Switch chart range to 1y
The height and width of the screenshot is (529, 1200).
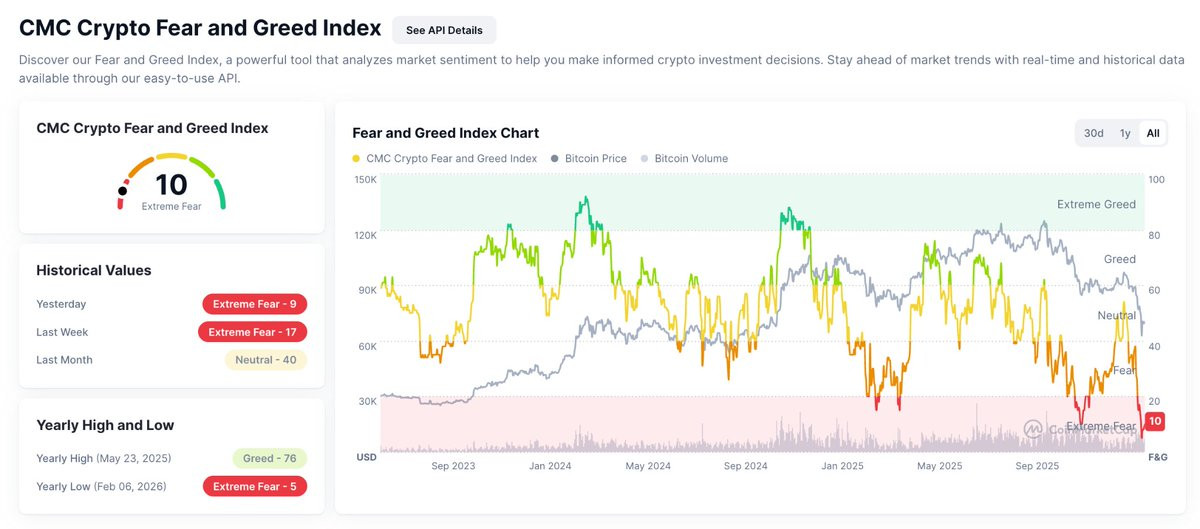tap(1125, 133)
